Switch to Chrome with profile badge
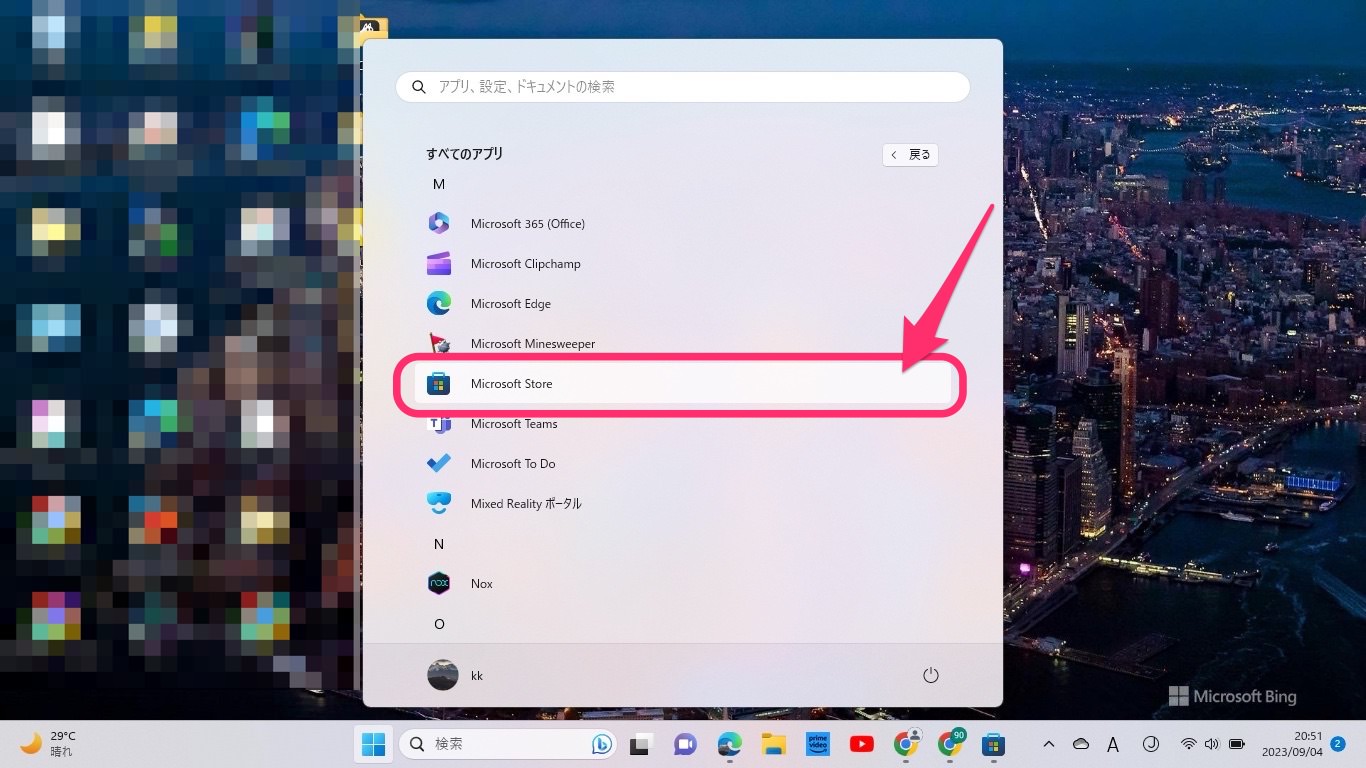The height and width of the screenshot is (768, 1366). point(906,744)
